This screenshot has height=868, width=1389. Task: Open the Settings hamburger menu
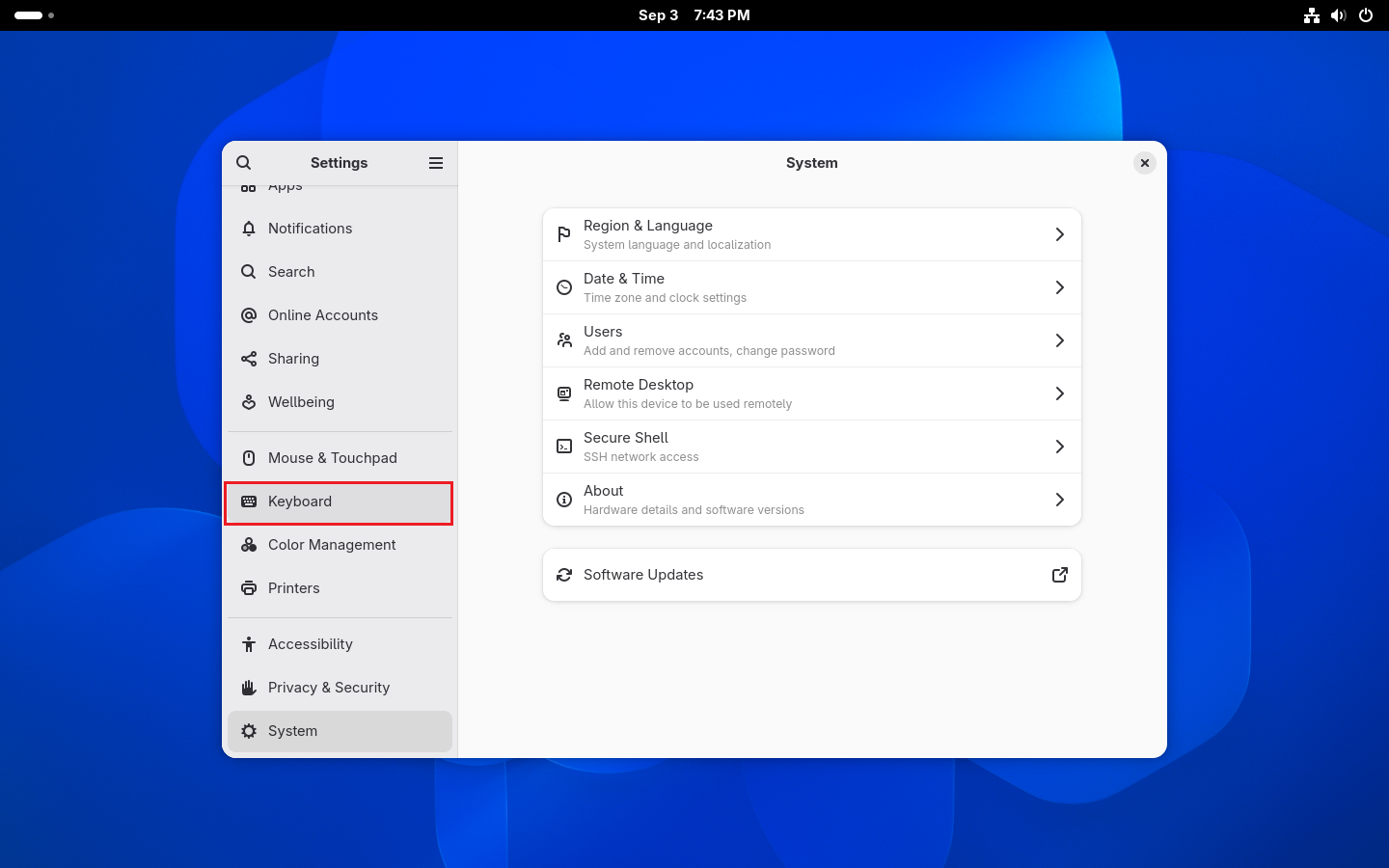436,163
